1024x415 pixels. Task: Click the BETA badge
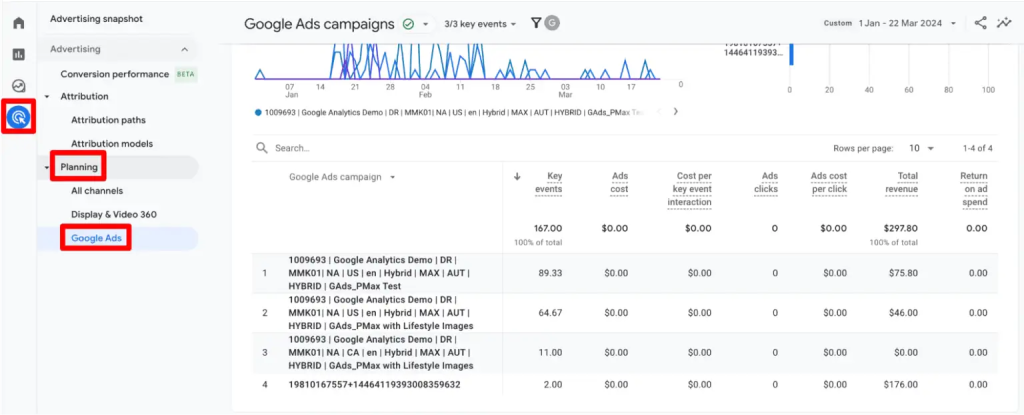point(185,75)
